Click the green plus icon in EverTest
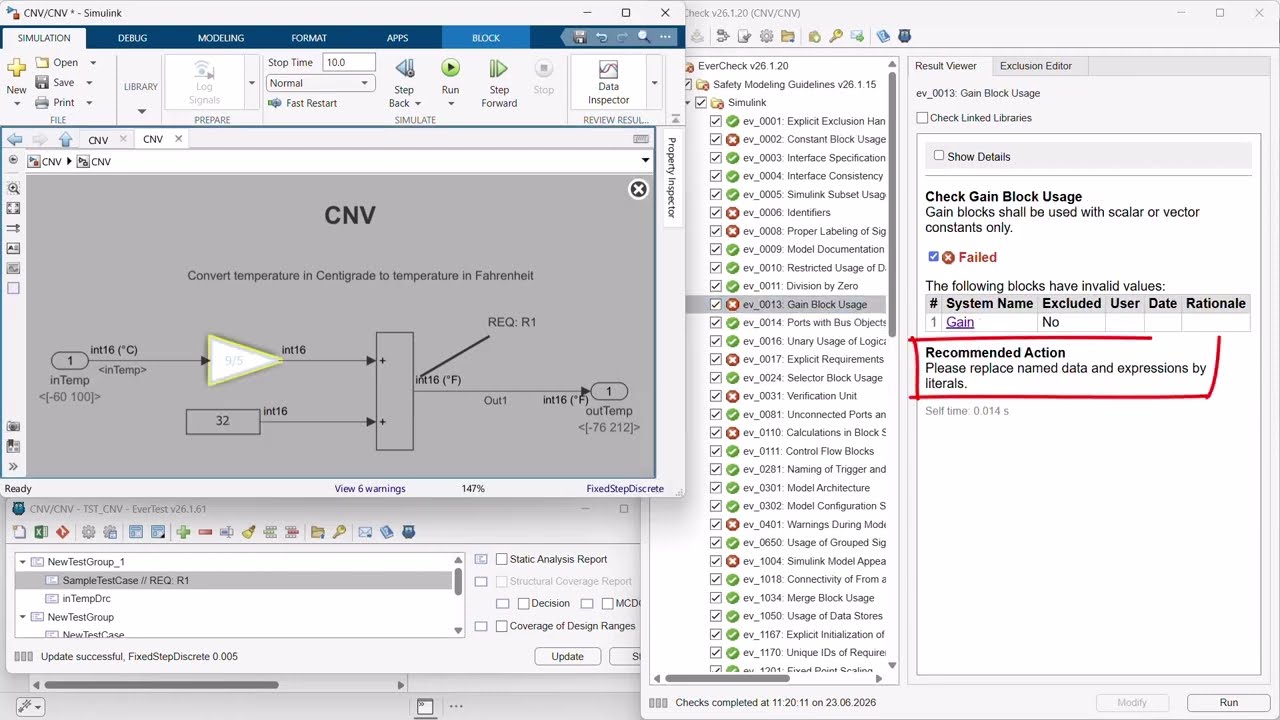This screenshot has width=1280, height=720. pos(183,532)
